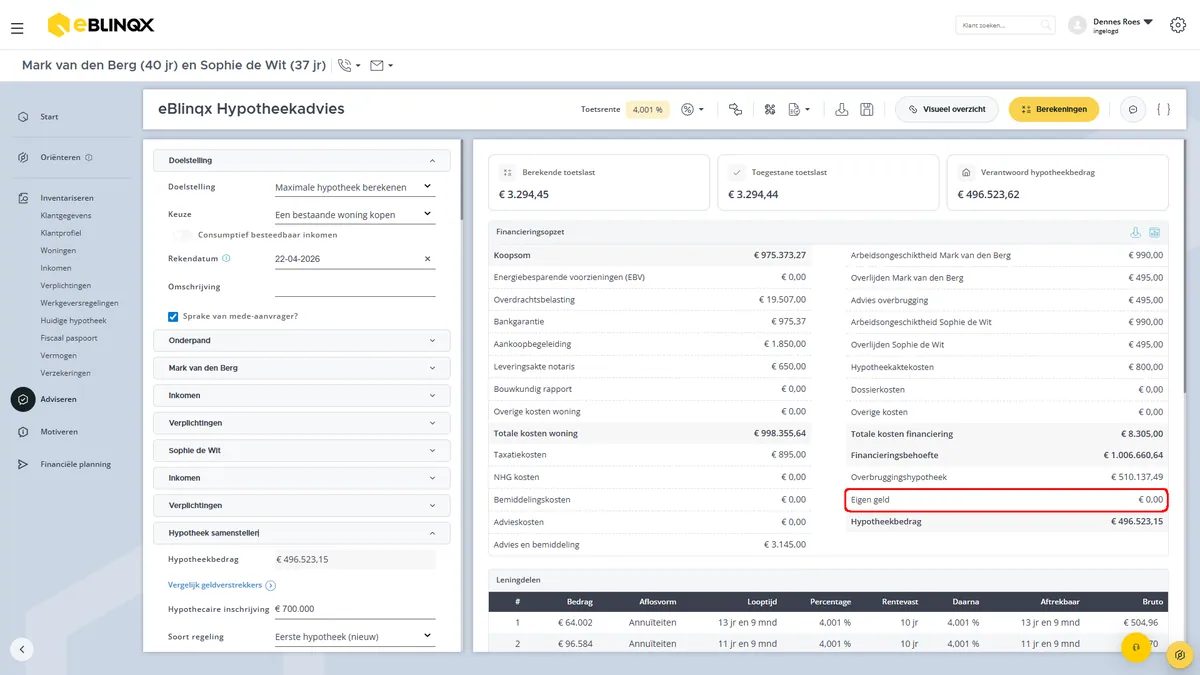Click the curly braces icon

coord(1163,109)
